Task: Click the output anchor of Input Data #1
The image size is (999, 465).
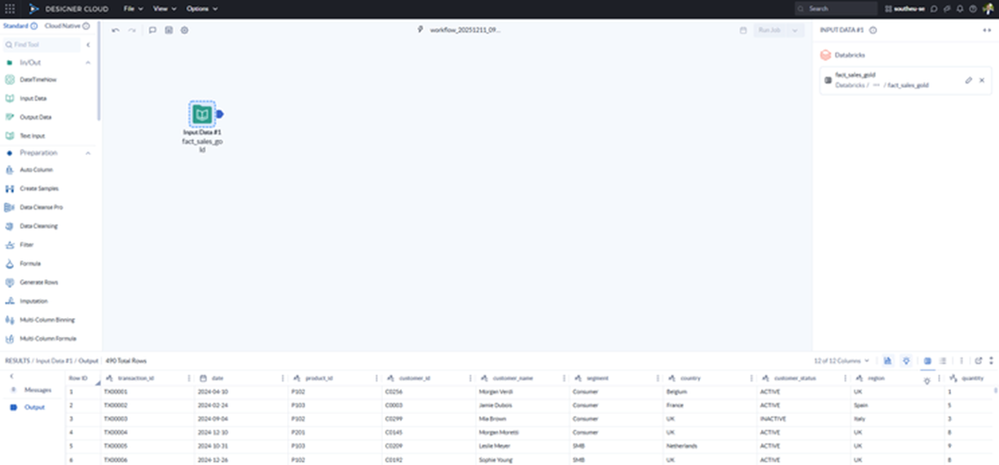Action: click(219, 114)
